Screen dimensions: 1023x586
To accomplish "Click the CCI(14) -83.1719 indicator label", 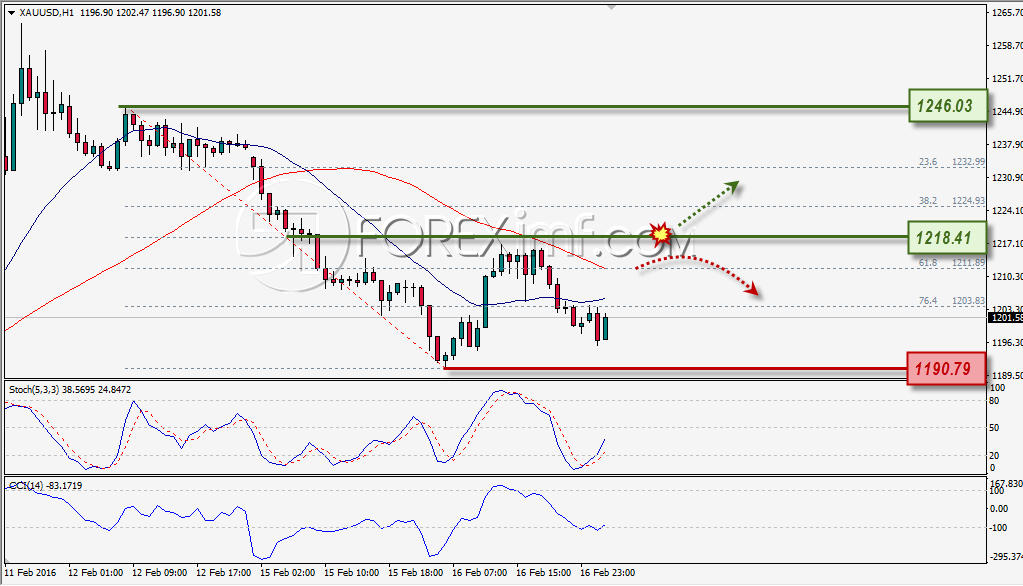I will pyautogui.click(x=46, y=486).
